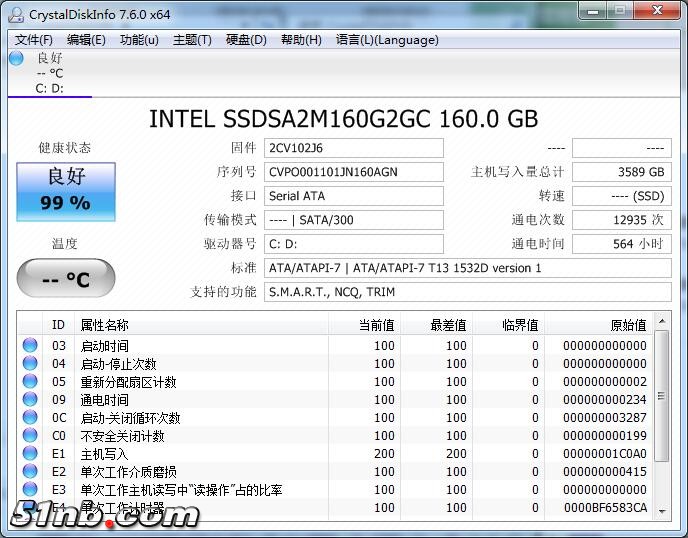The height and width of the screenshot is (538, 688).
Task: Click status orb for attribute E2 单次工作介质磨损
Action: pos(30,472)
